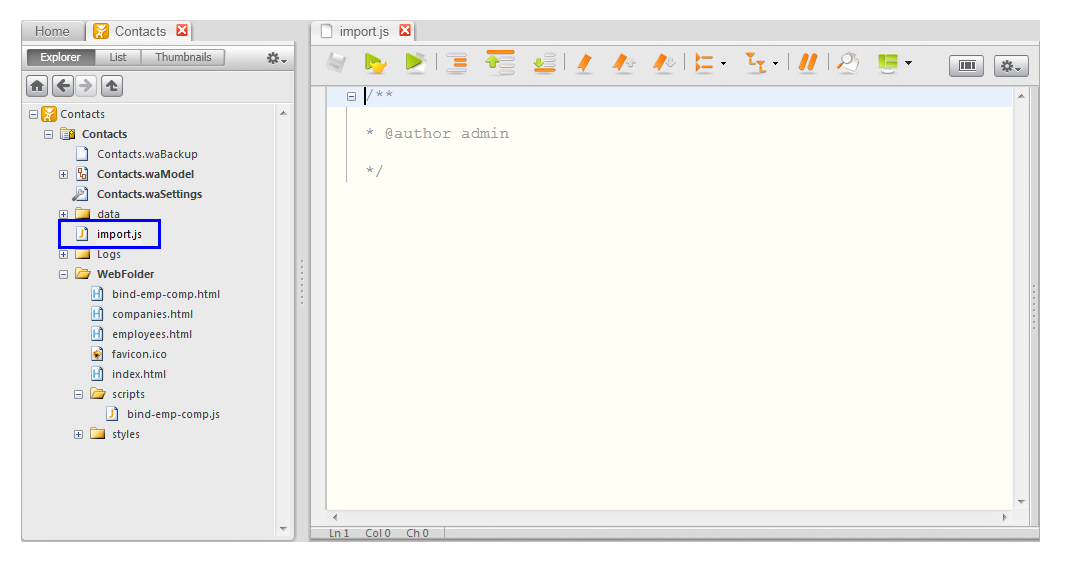This screenshot has width=1068, height=565.
Task: Click the gray Save floppy disk icon
Action: coord(336,63)
